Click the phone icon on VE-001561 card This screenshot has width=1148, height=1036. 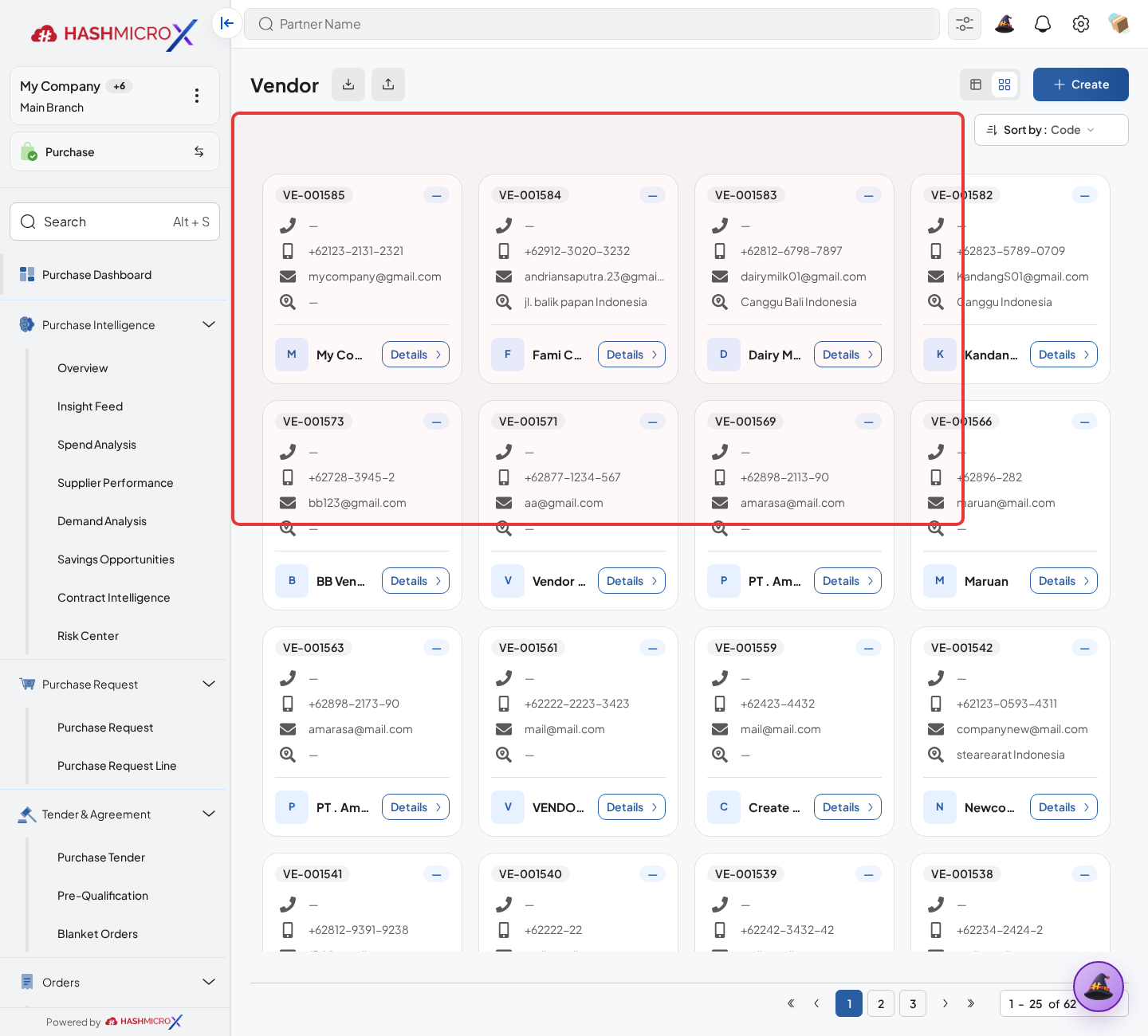pyautogui.click(x=504, y=678)
